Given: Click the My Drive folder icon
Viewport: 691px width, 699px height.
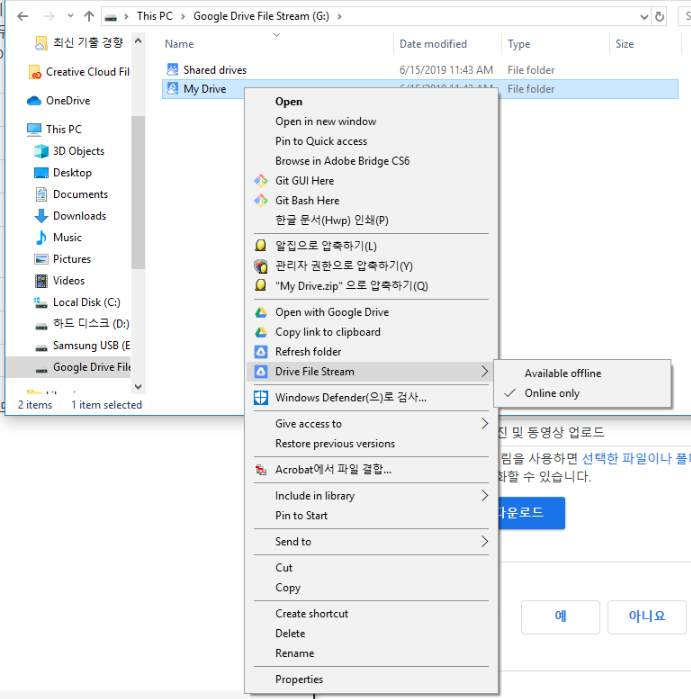Looking at the screenshot, I should coord(172,89).
